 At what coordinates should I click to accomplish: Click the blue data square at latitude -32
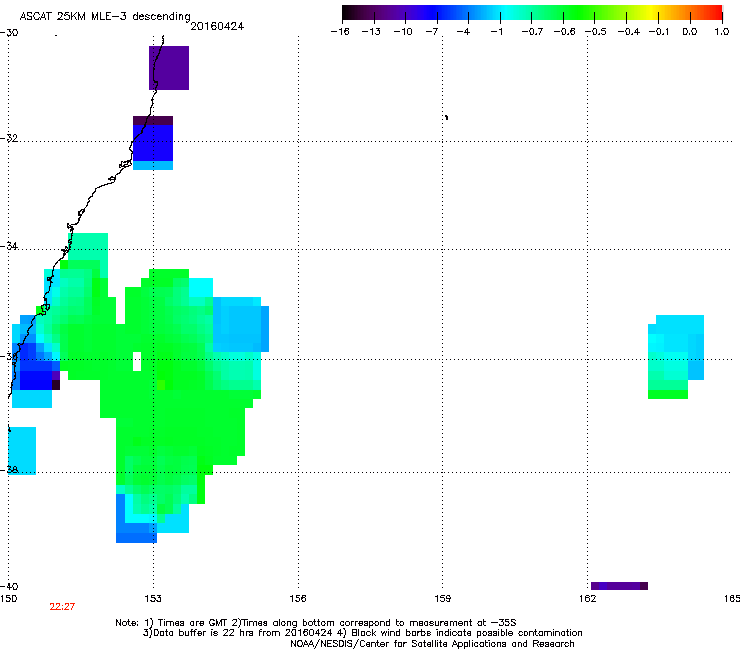pyautogui.click(x=153, y=143)
